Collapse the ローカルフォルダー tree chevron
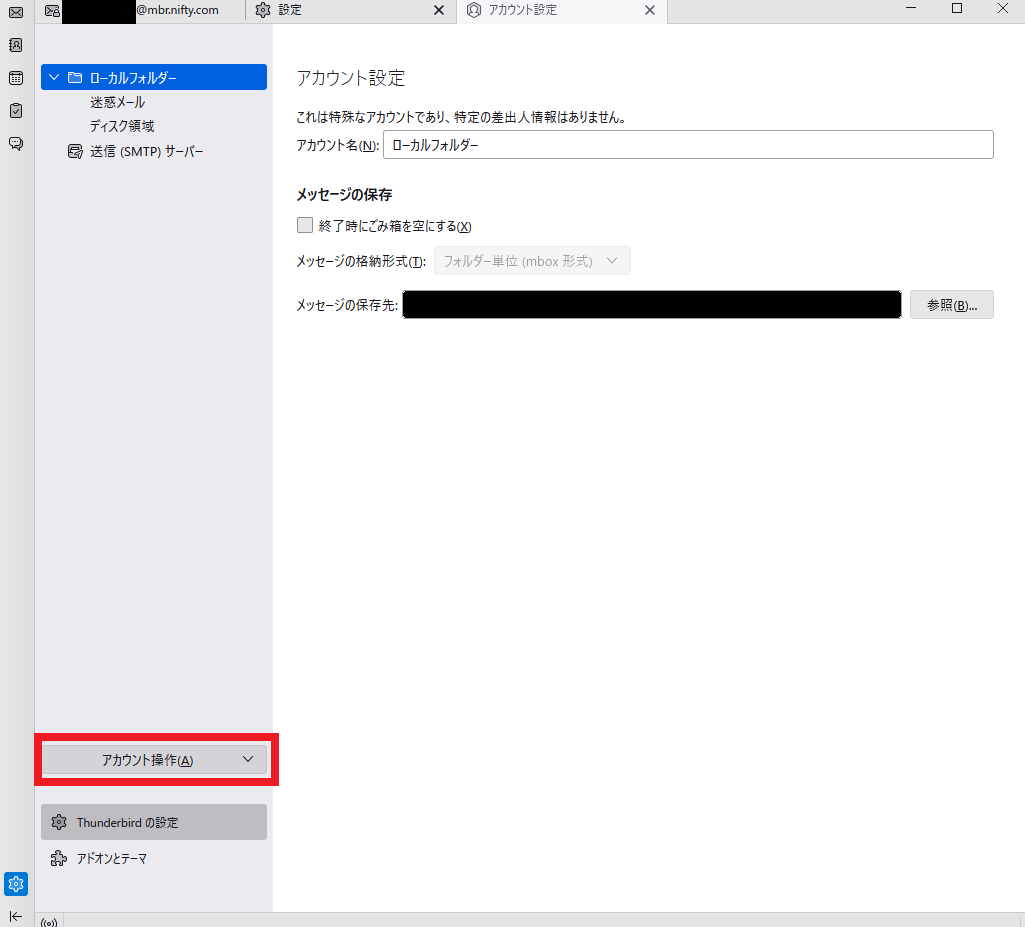 coord(54,78)
